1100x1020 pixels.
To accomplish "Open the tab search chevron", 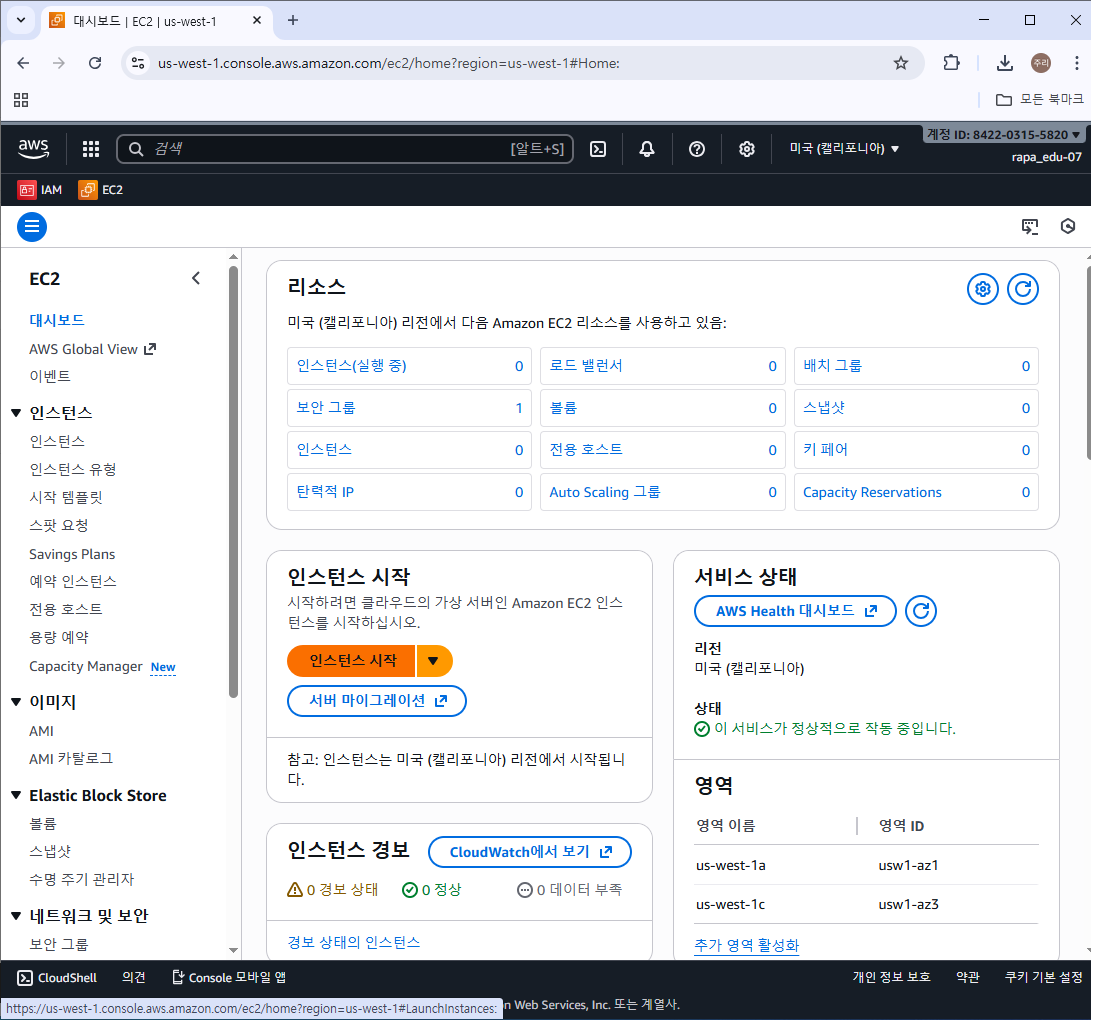I will coord(21,20).
